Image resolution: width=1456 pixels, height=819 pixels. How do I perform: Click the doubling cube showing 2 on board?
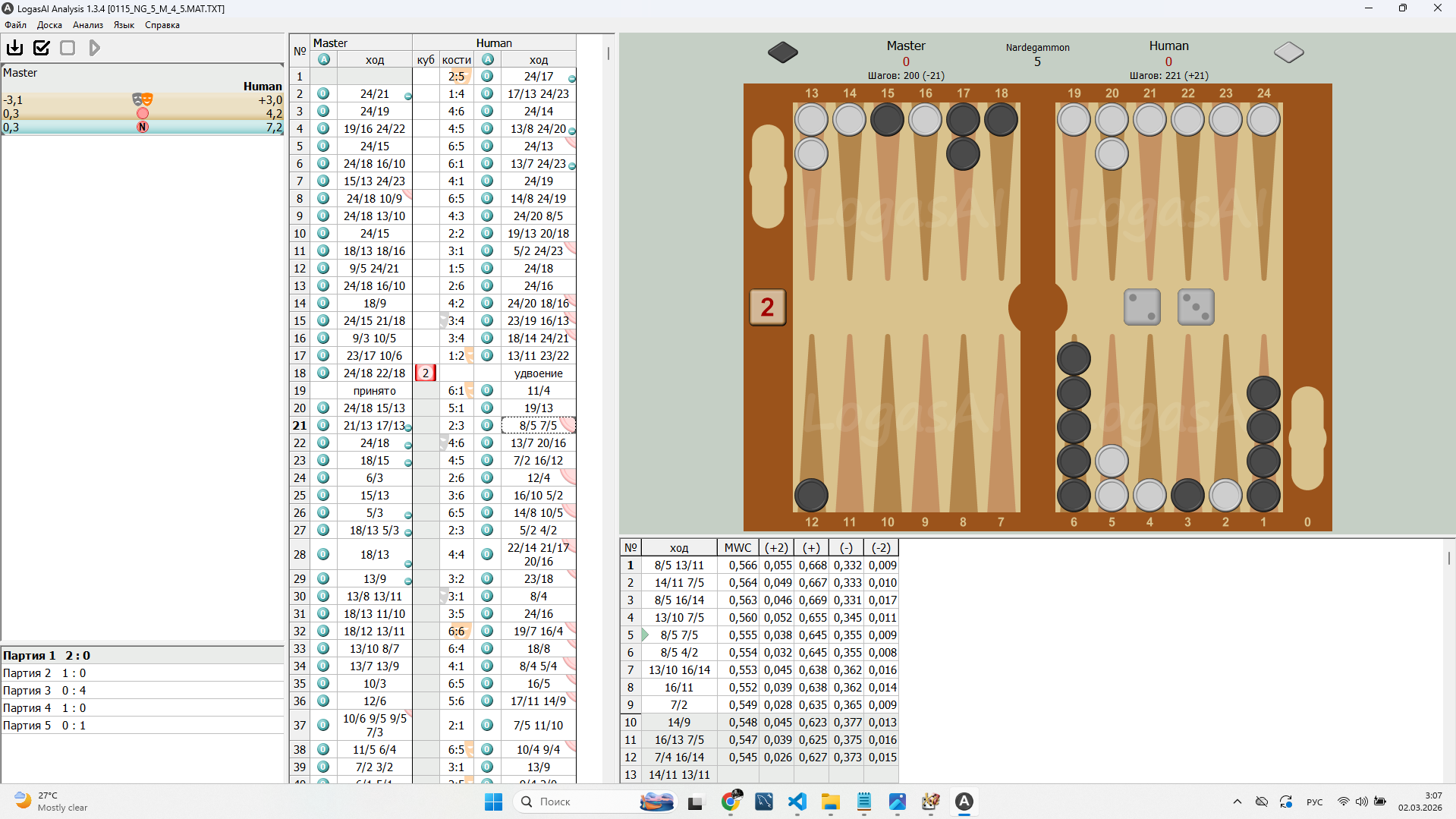click(767, 307)
